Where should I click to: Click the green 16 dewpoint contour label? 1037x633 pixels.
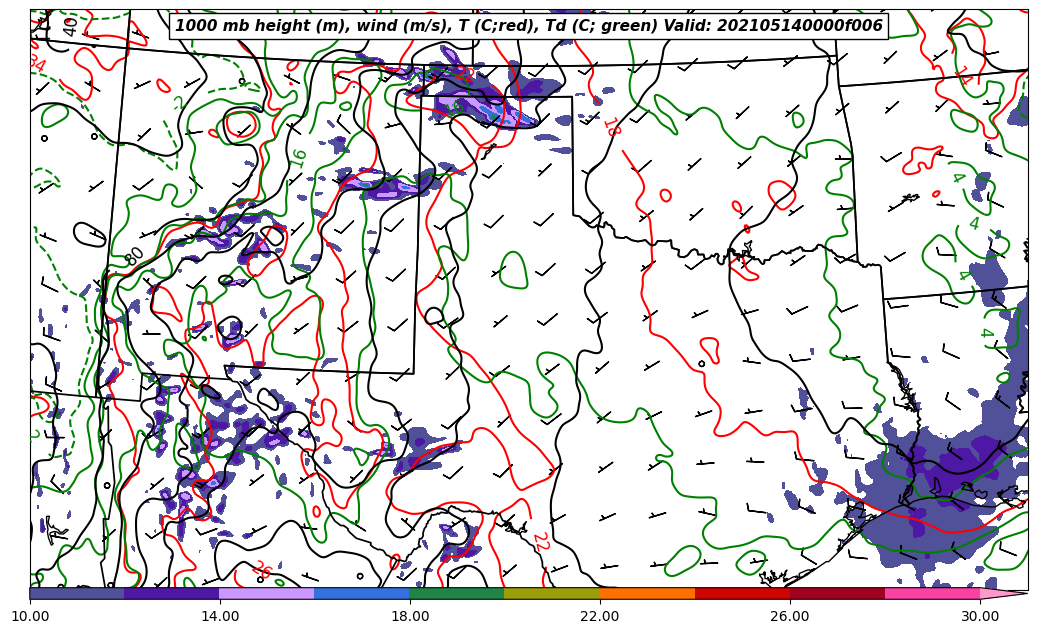click(298, 158)
